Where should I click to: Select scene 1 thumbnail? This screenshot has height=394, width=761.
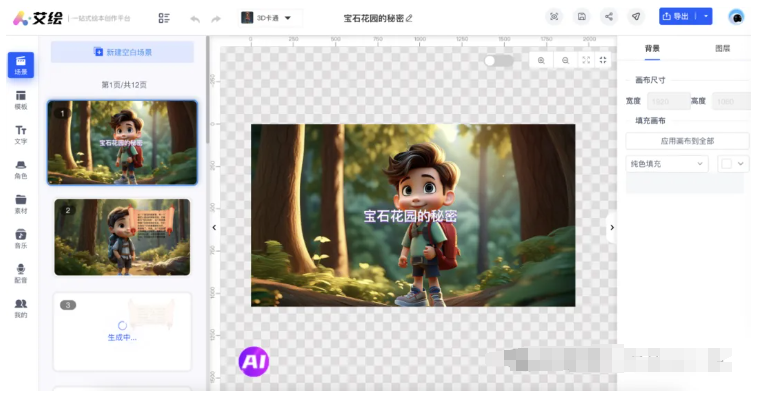tap(122, 143)
